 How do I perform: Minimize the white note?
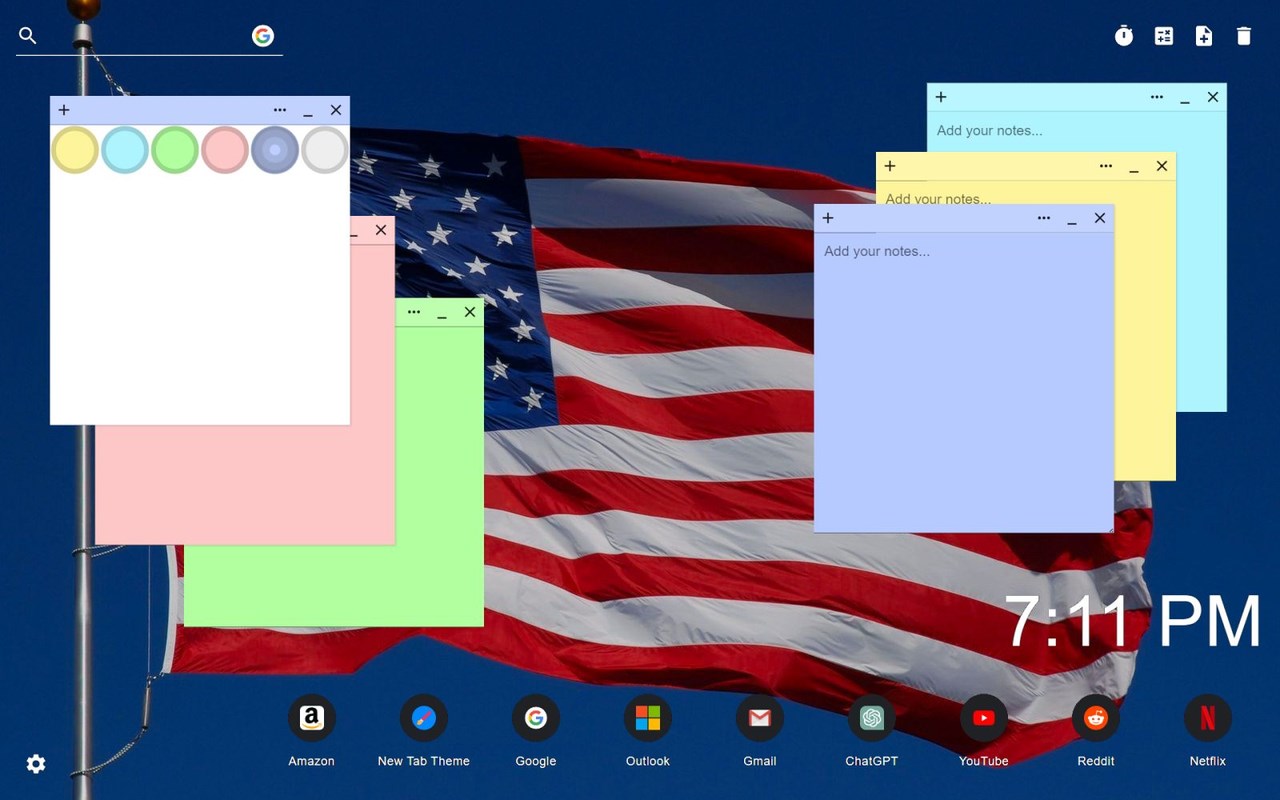point(308,111)
